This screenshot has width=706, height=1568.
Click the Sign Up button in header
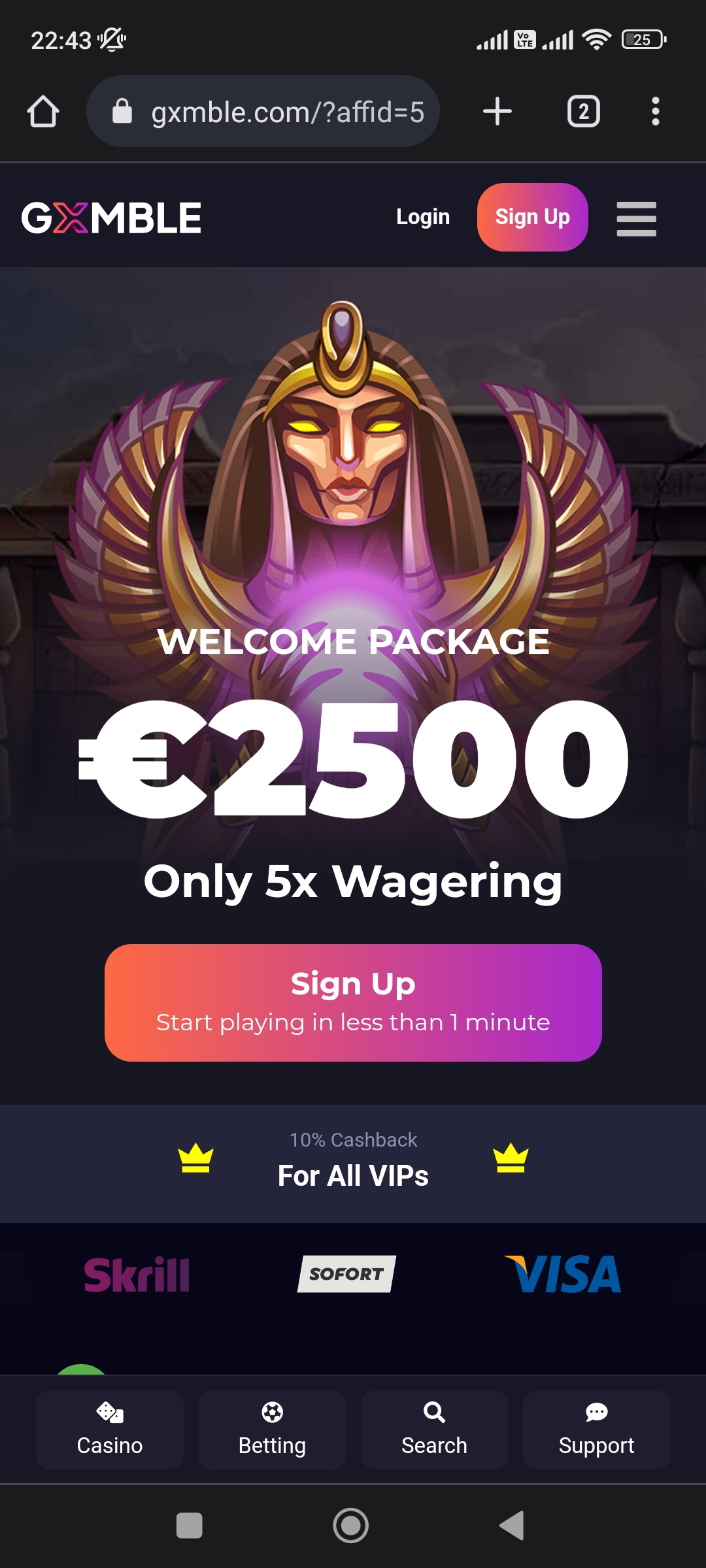pyautogui.click(x=533, y=217)
